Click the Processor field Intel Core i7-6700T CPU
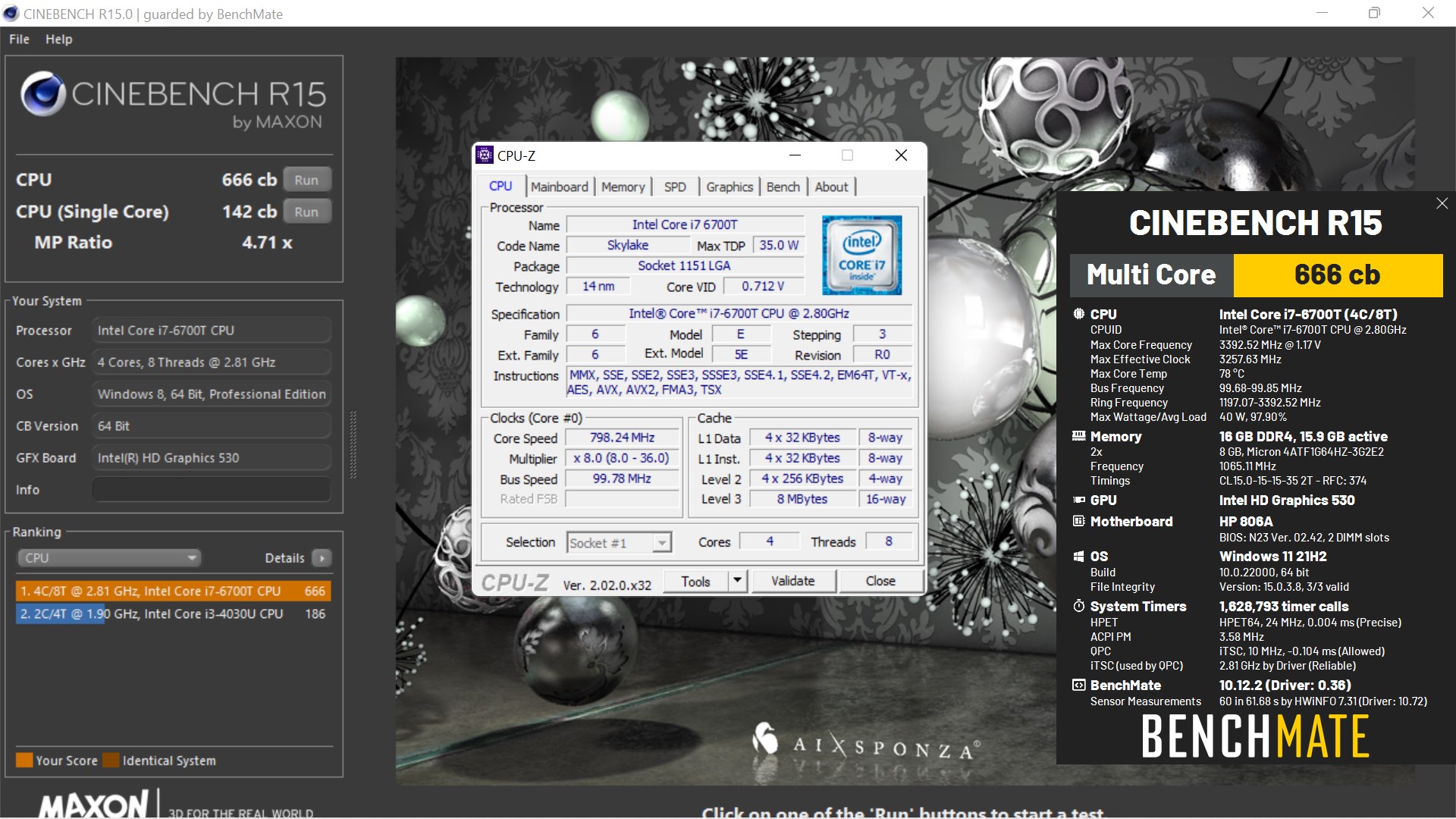This screenshot has width=1456, height=819. (x=211, y=331)
